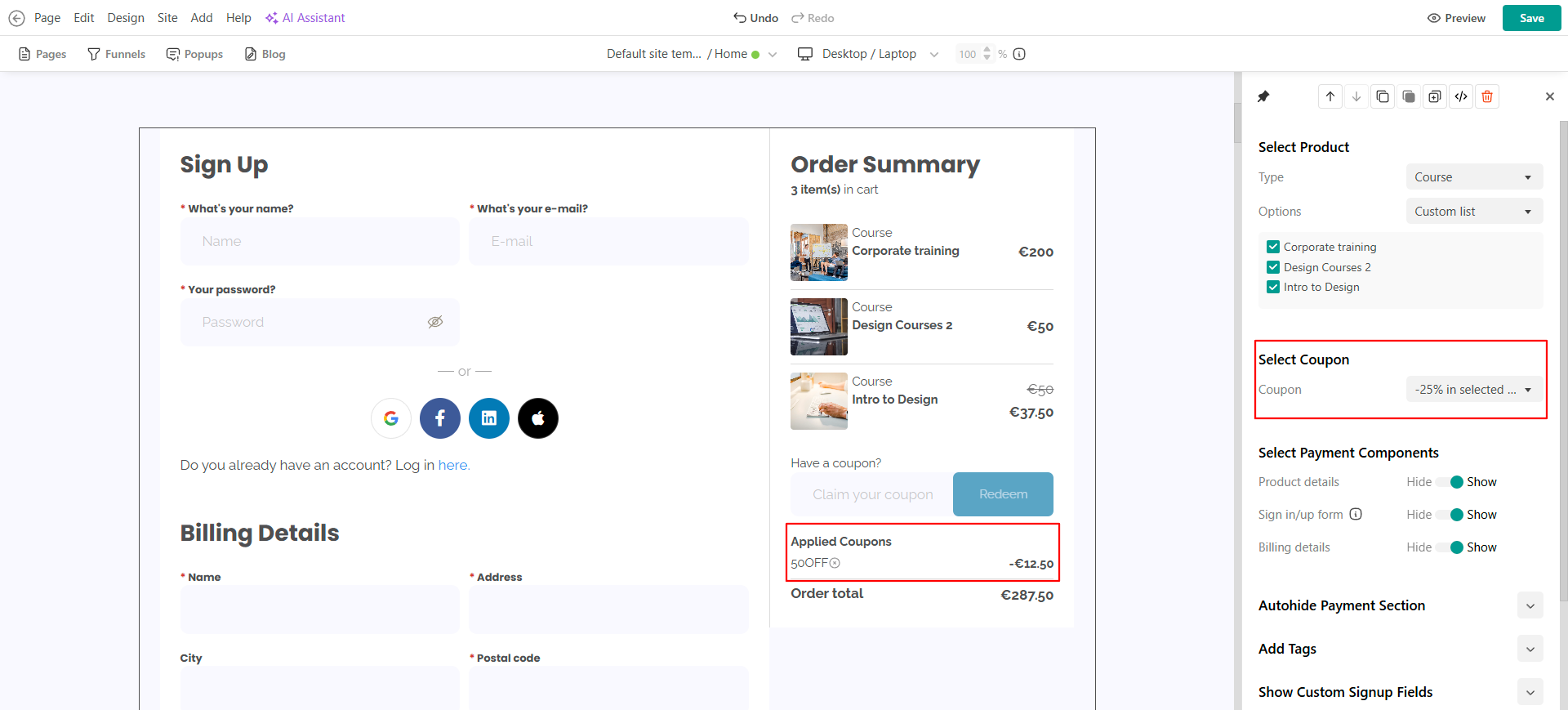1568x710 pixels.
Task: Click the pin icon in the settings panel
Action: coord(1263,96)
